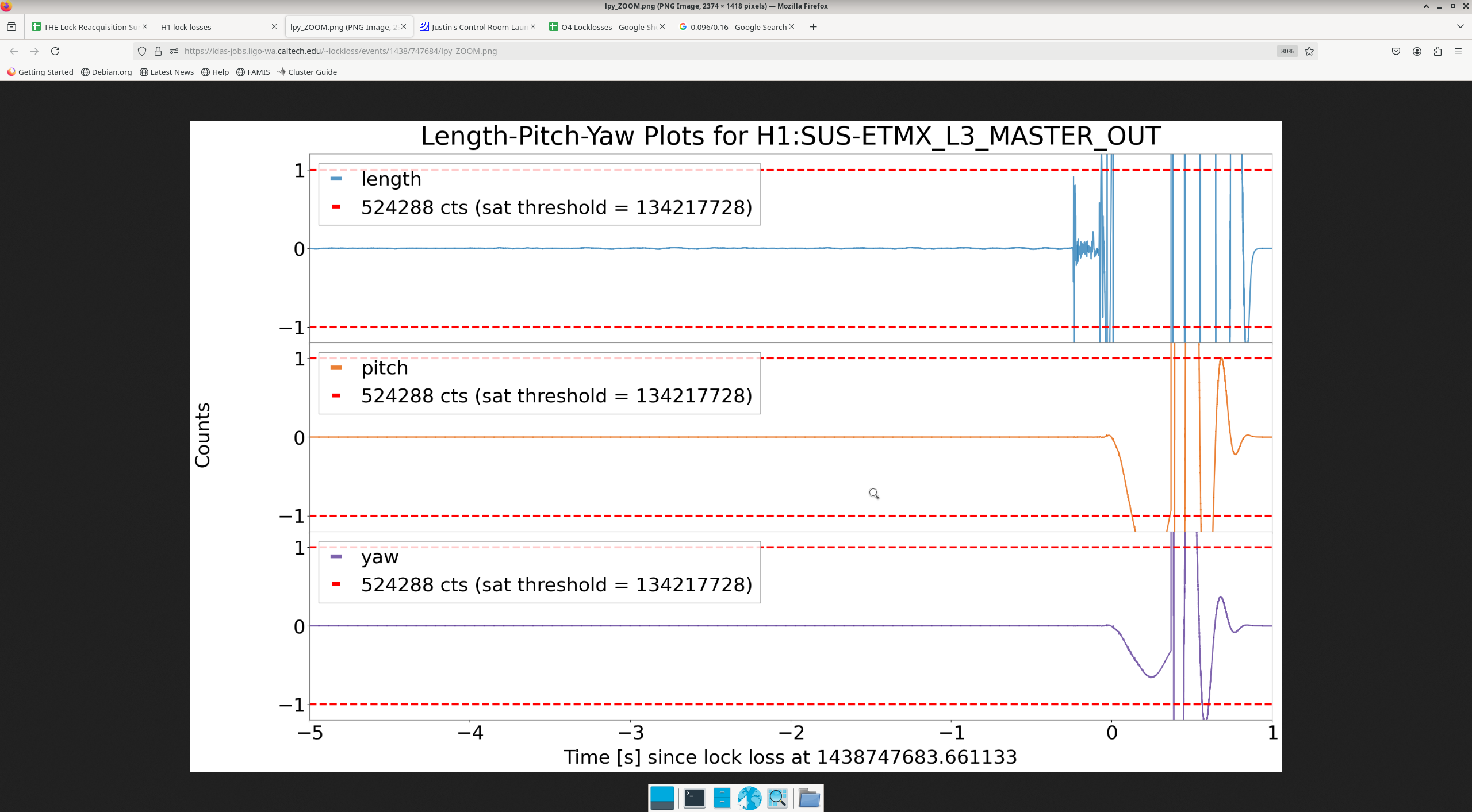The width and height of the screenshot is (1472, 812).
Task: Open the Firefox Extensions puzzle icon
Action: pyautogui.click(x=1437, y=51)
